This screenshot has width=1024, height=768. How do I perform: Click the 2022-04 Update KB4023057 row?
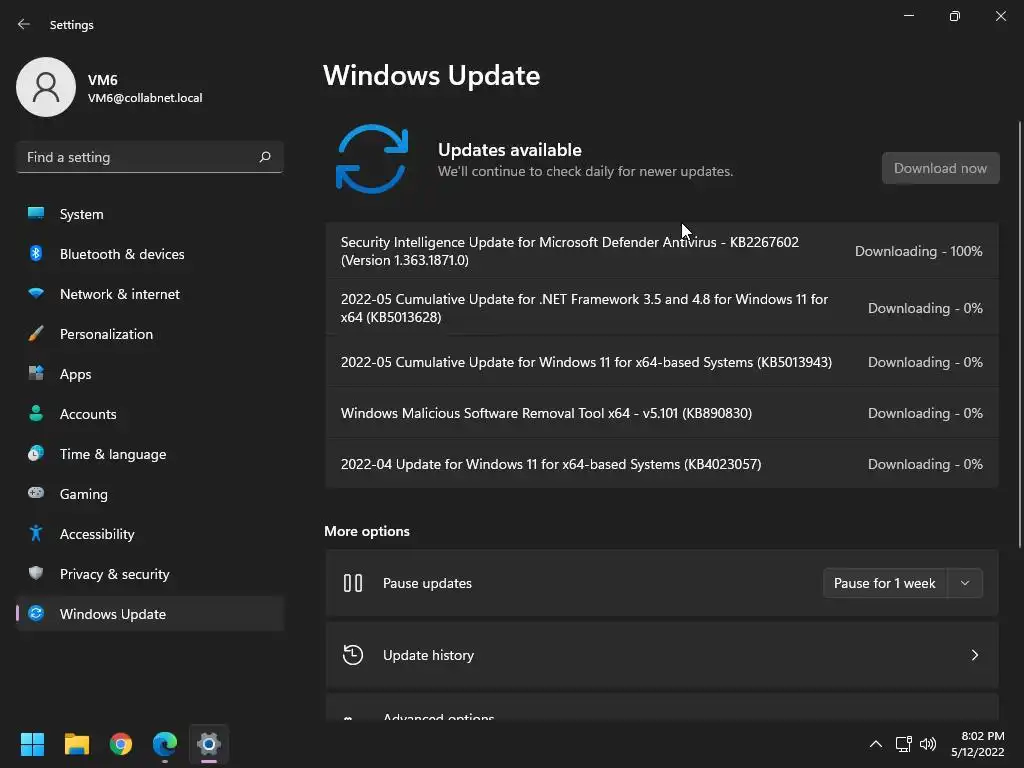[x=662, y=464]
